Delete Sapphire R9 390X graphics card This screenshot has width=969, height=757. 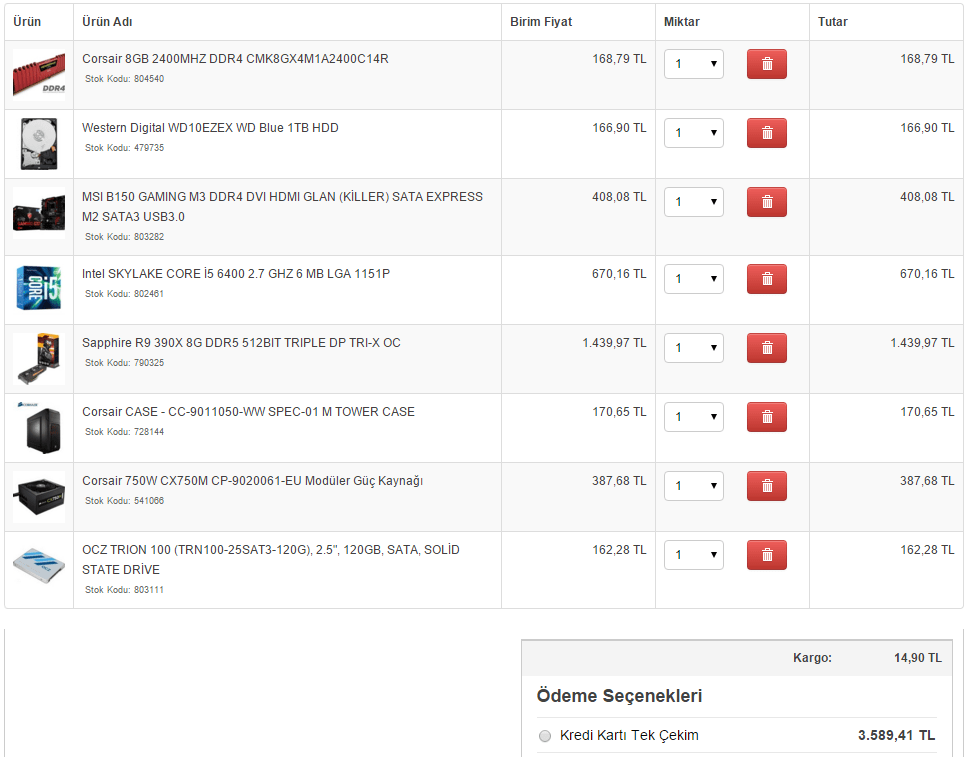(x=766, y=348)
